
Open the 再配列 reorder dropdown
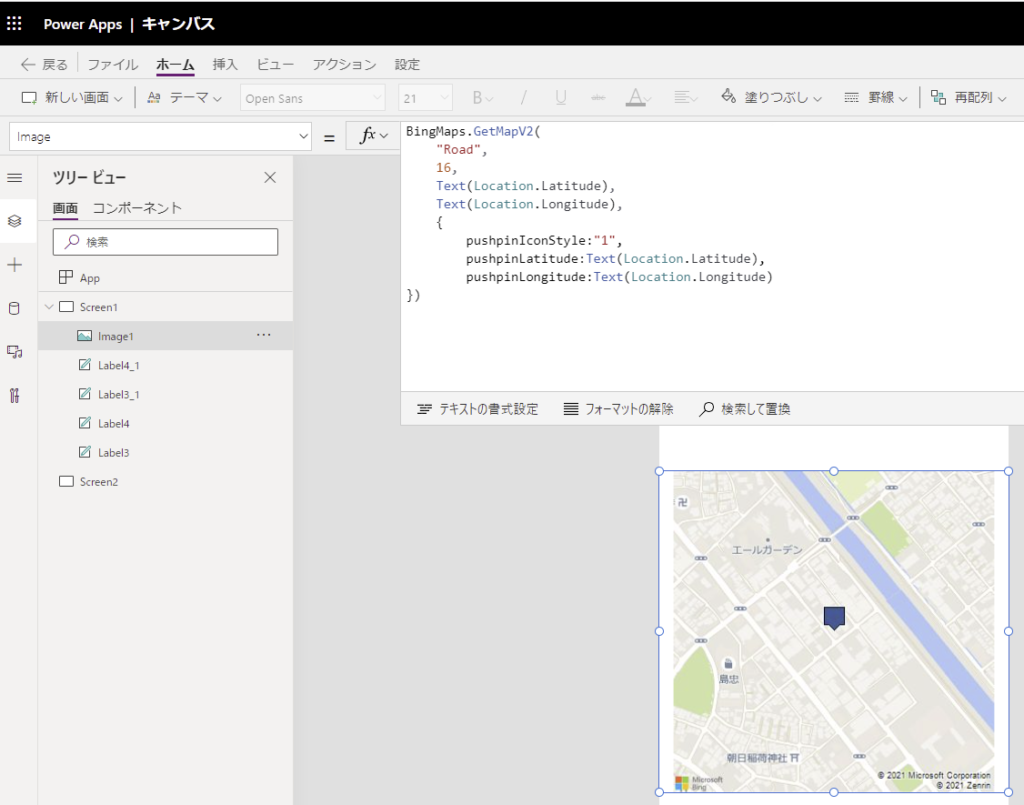(x=968, y=98)
